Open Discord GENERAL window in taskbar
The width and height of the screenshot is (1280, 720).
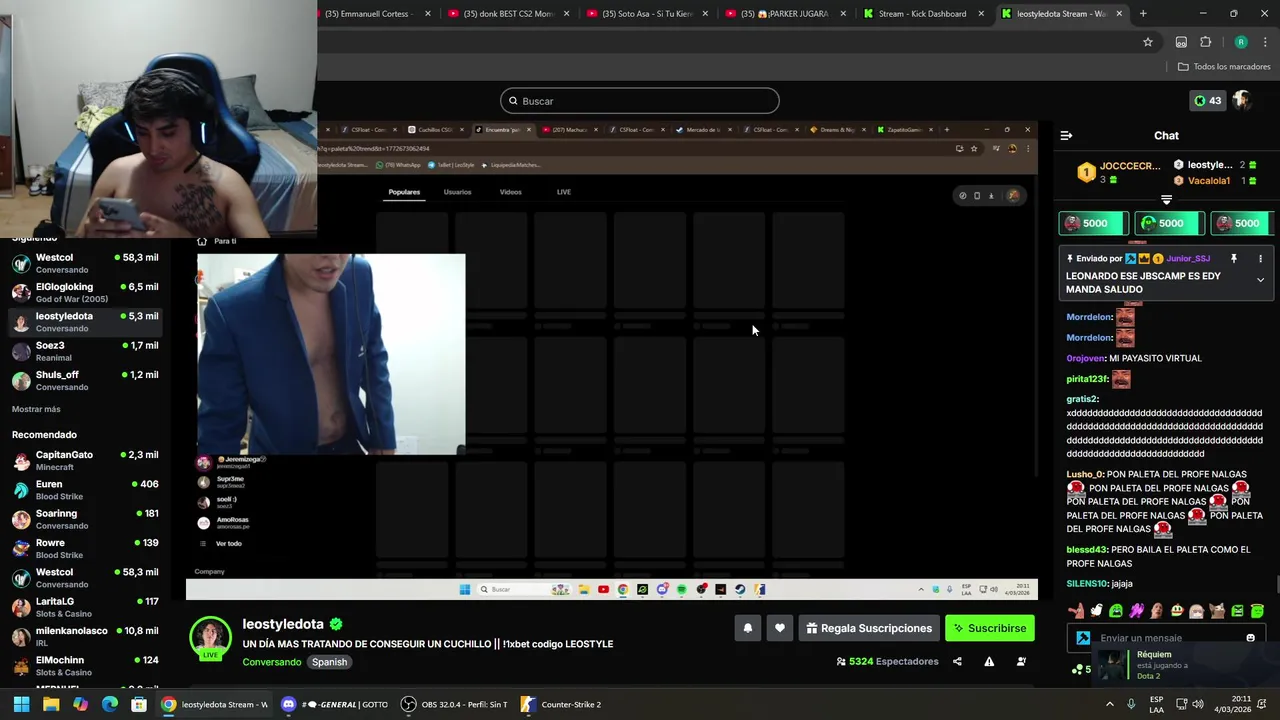pos(334,704)
